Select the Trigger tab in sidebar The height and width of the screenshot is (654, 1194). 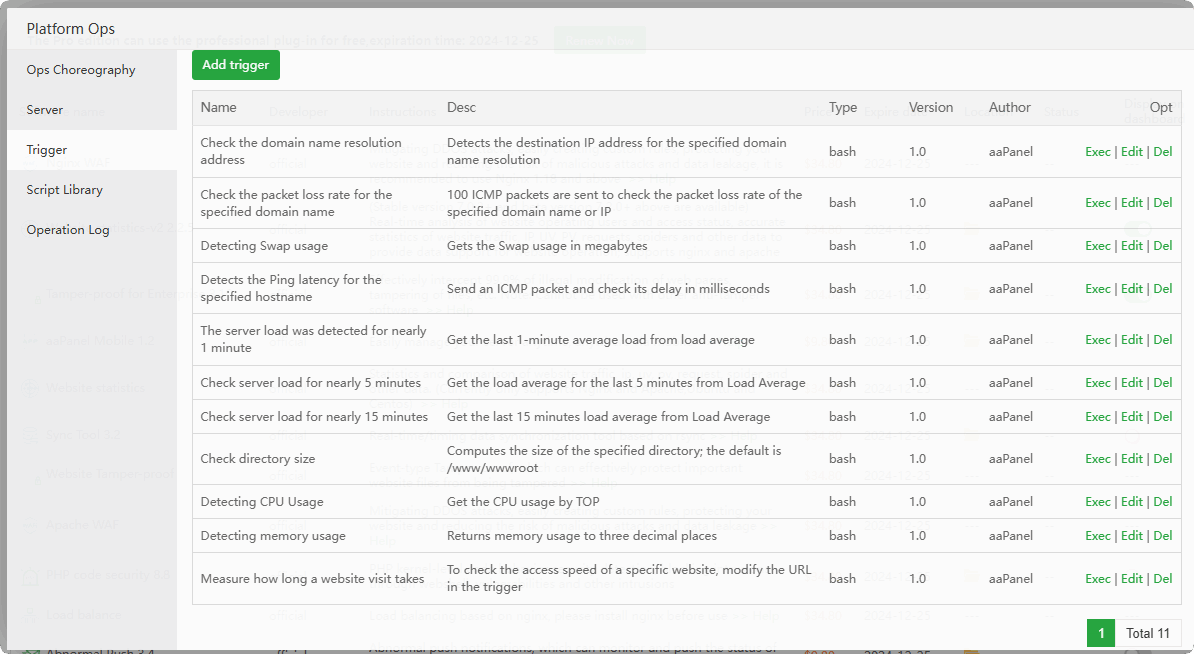pyautogui.click(x=47, y=150)
